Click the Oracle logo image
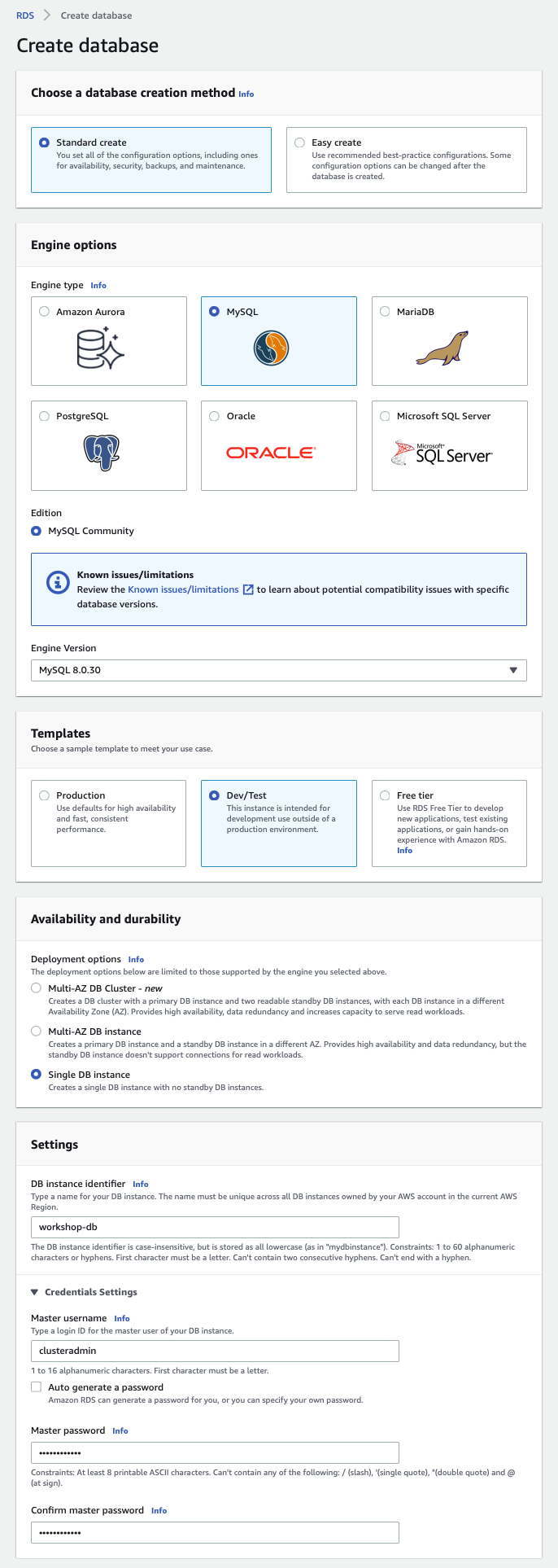The image size is (558, 1568). pyautogui.click(x=271, y=453)
